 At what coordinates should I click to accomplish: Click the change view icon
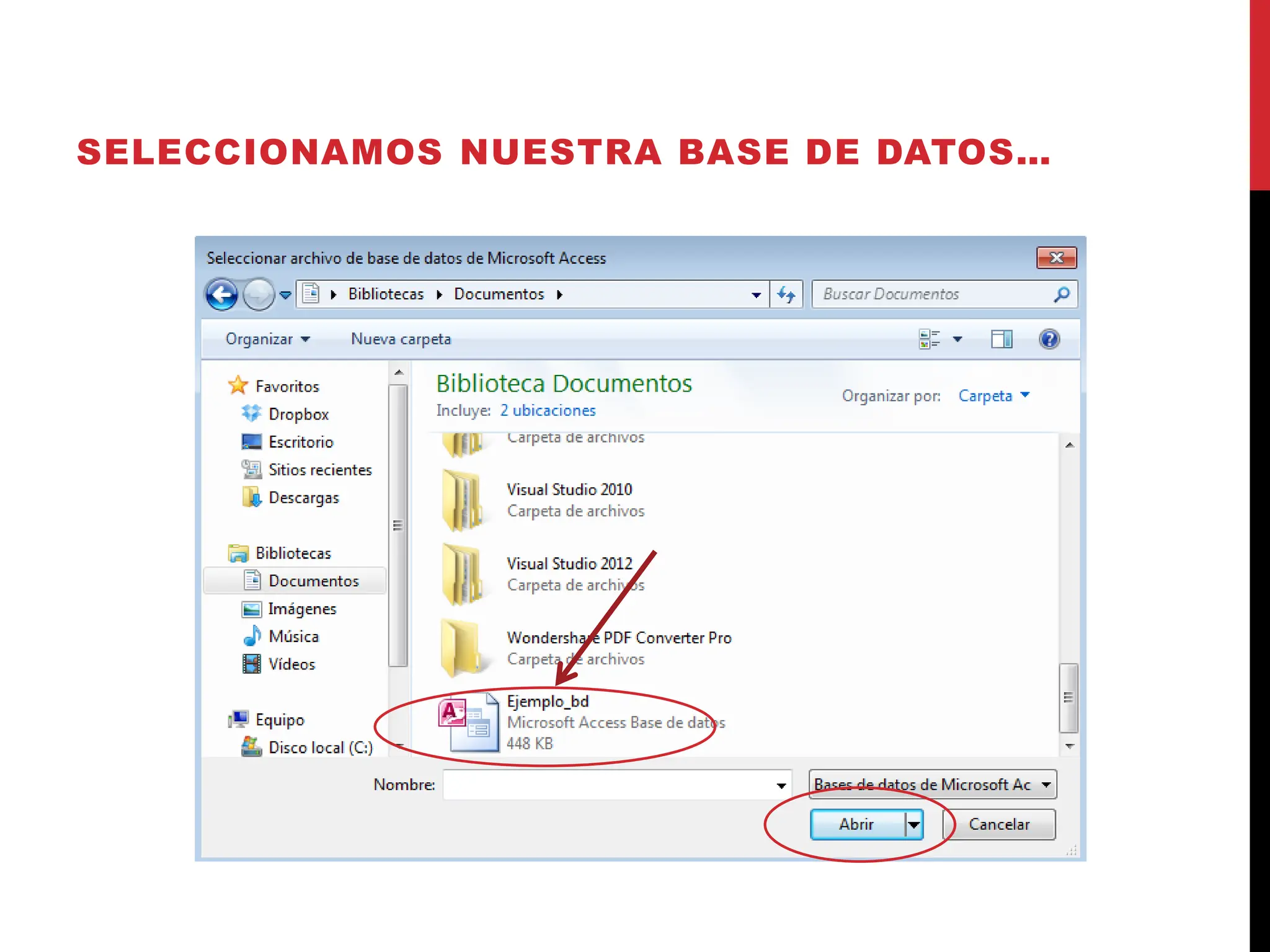(929, 339)
